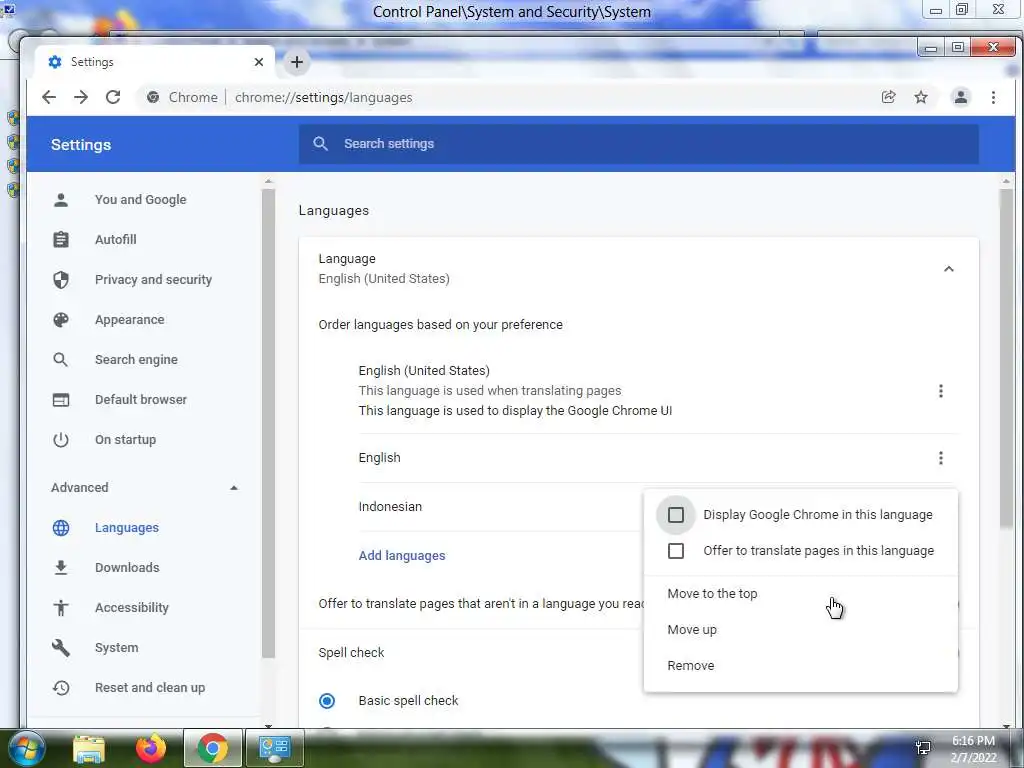Open options for English (United States)
Viewport: 1024px width, 768px height.
point(940,391)
